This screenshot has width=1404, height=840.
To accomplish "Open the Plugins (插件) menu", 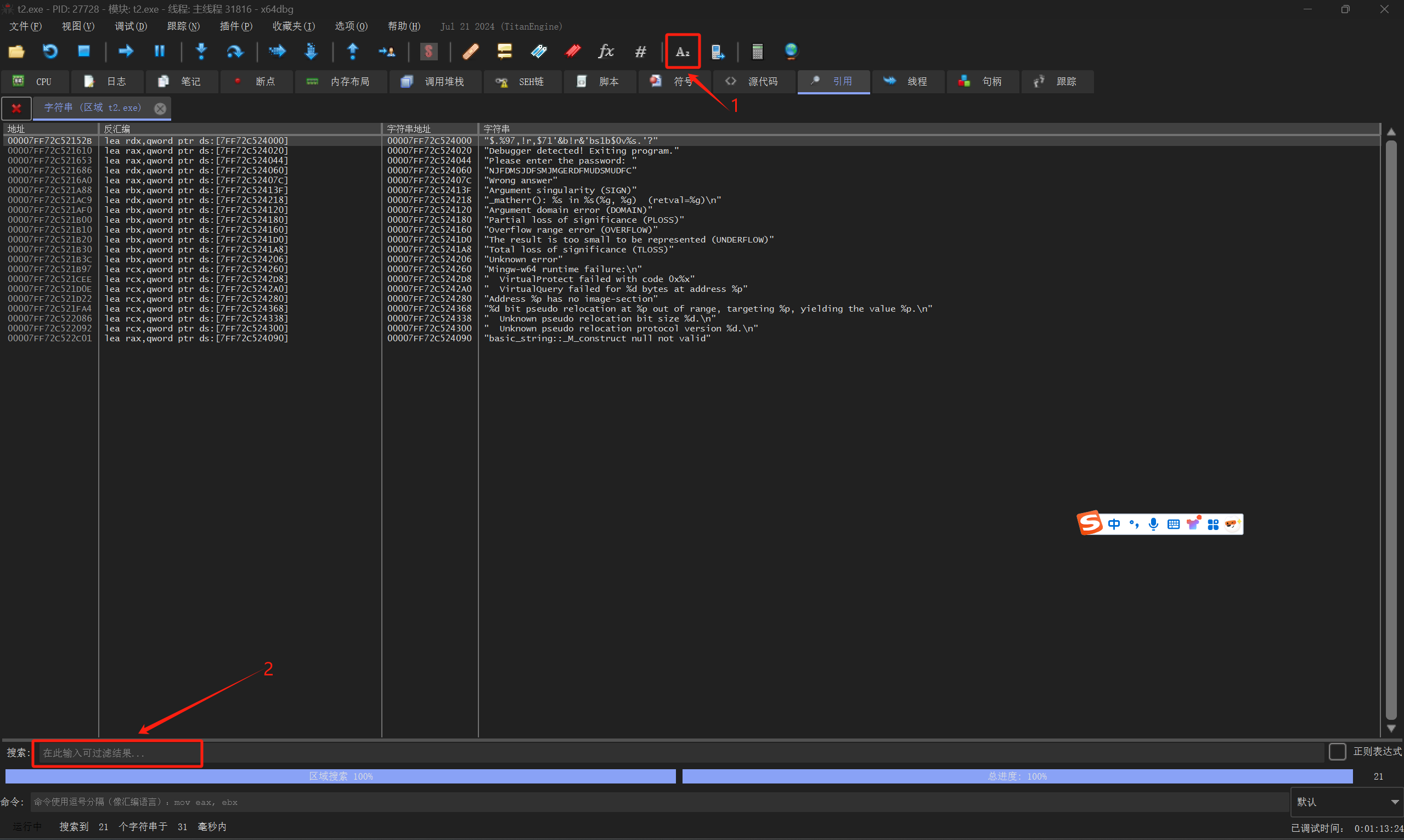I will 235,26.
